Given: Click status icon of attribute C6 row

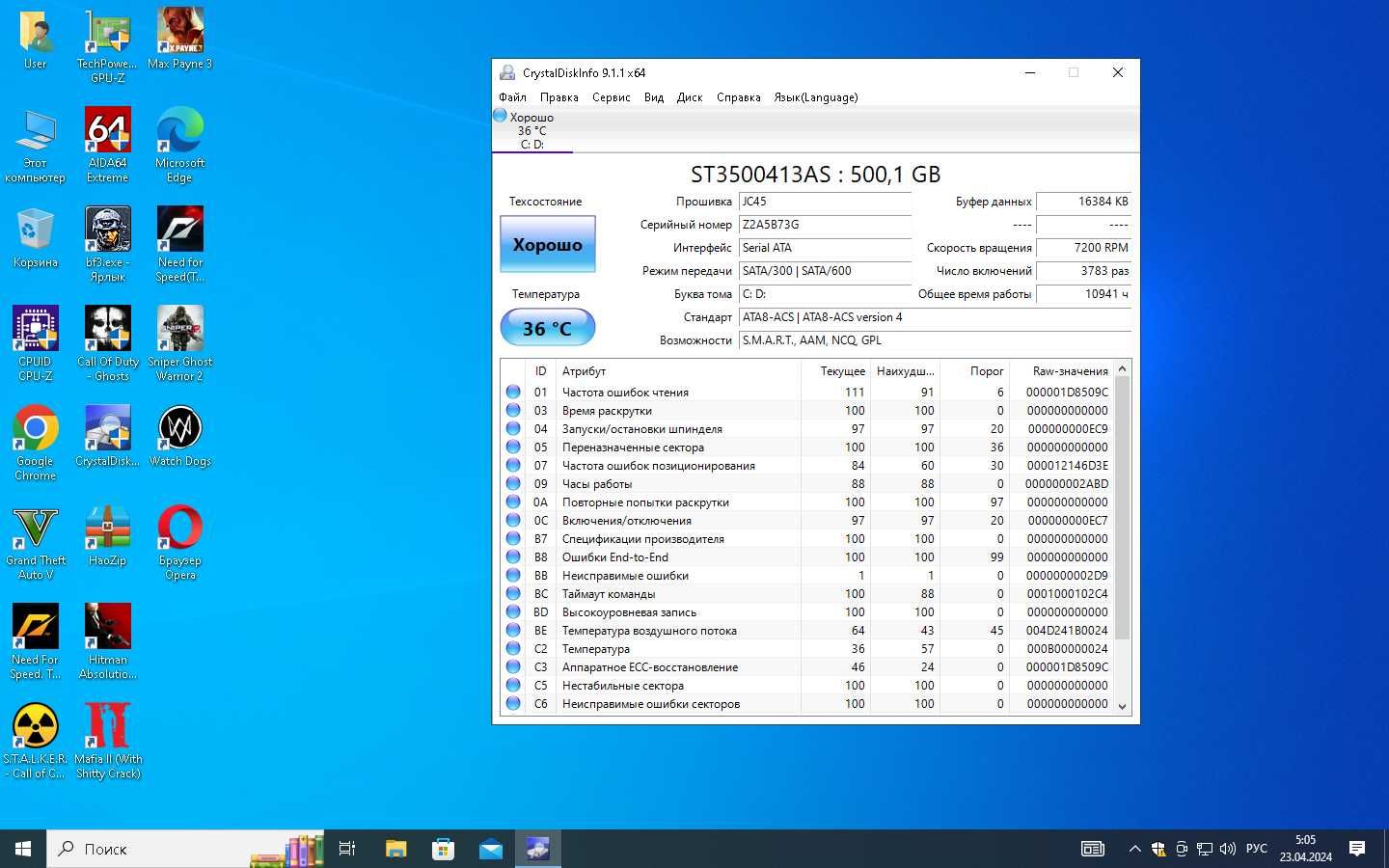Looking at the screenshot, I should click(513, 703).
